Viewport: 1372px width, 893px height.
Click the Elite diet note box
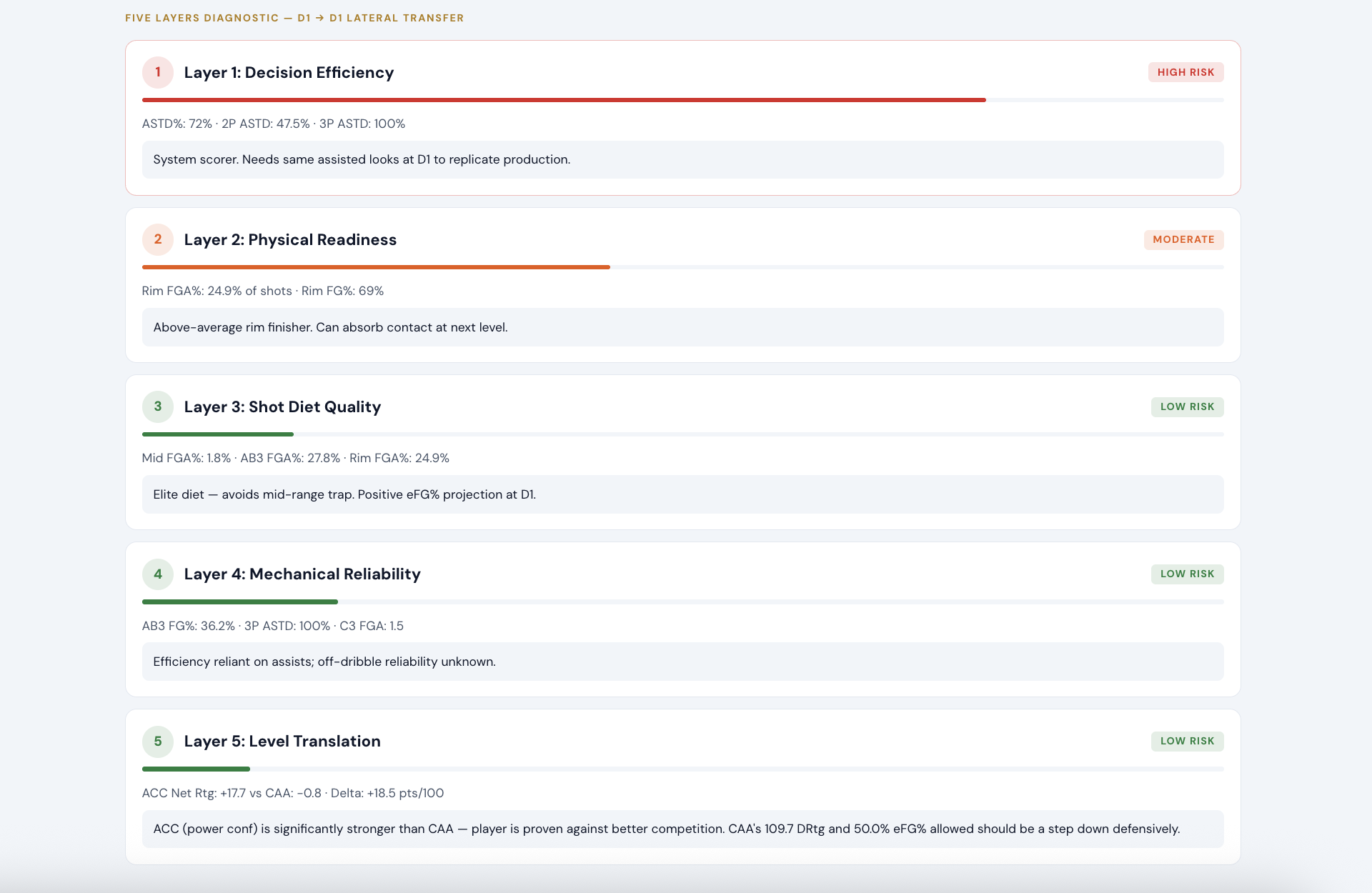point(682,494)
